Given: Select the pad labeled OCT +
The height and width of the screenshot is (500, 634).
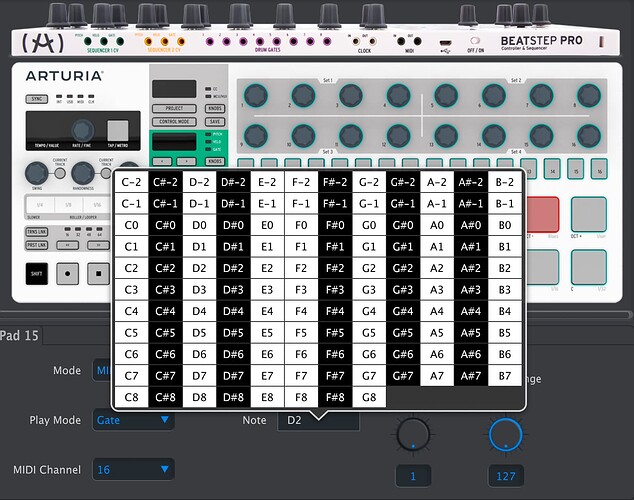Looking at the screenshot, I should pos(589,214).
